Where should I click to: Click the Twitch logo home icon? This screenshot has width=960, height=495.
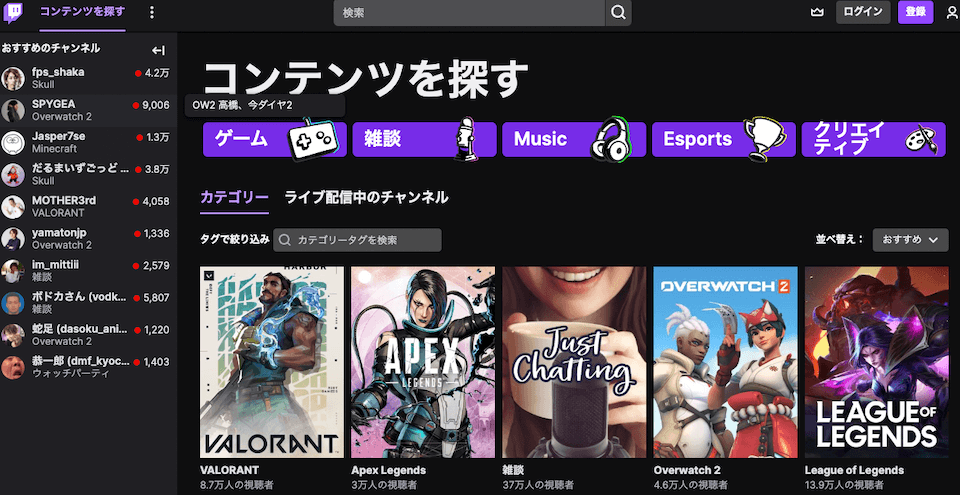coord(13,12)
